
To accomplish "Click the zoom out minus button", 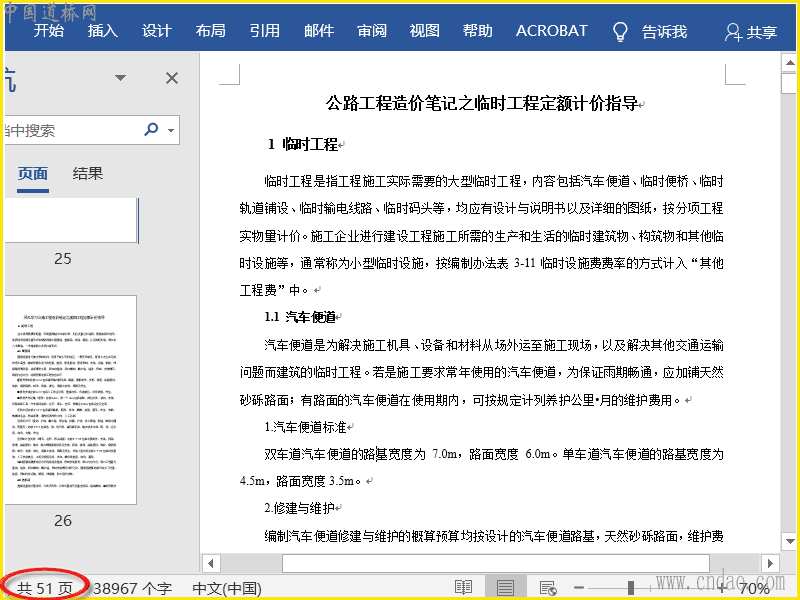I will click(579, 588).
